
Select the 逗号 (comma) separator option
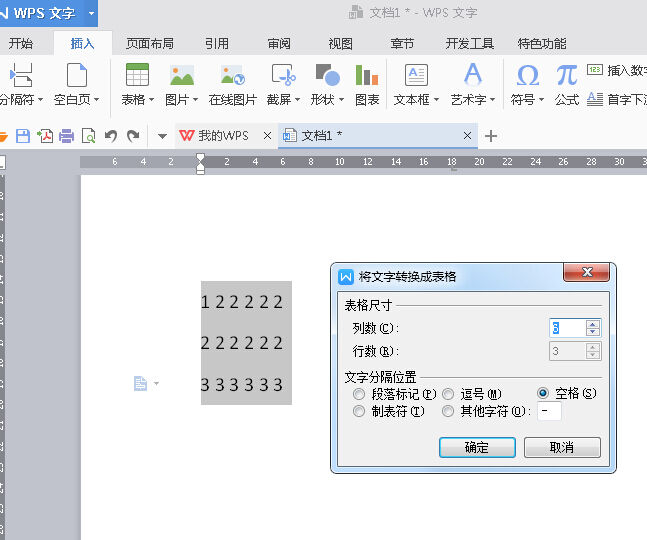(448, 394)
